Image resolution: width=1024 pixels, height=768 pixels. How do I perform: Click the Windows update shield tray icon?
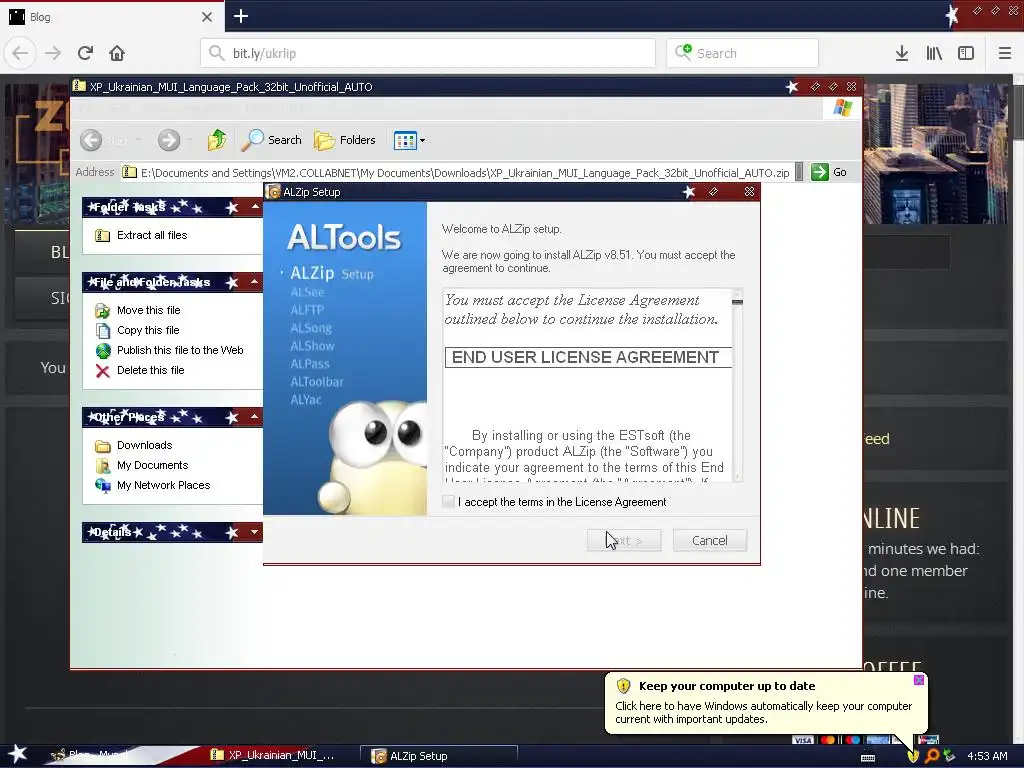pos(913,756)
